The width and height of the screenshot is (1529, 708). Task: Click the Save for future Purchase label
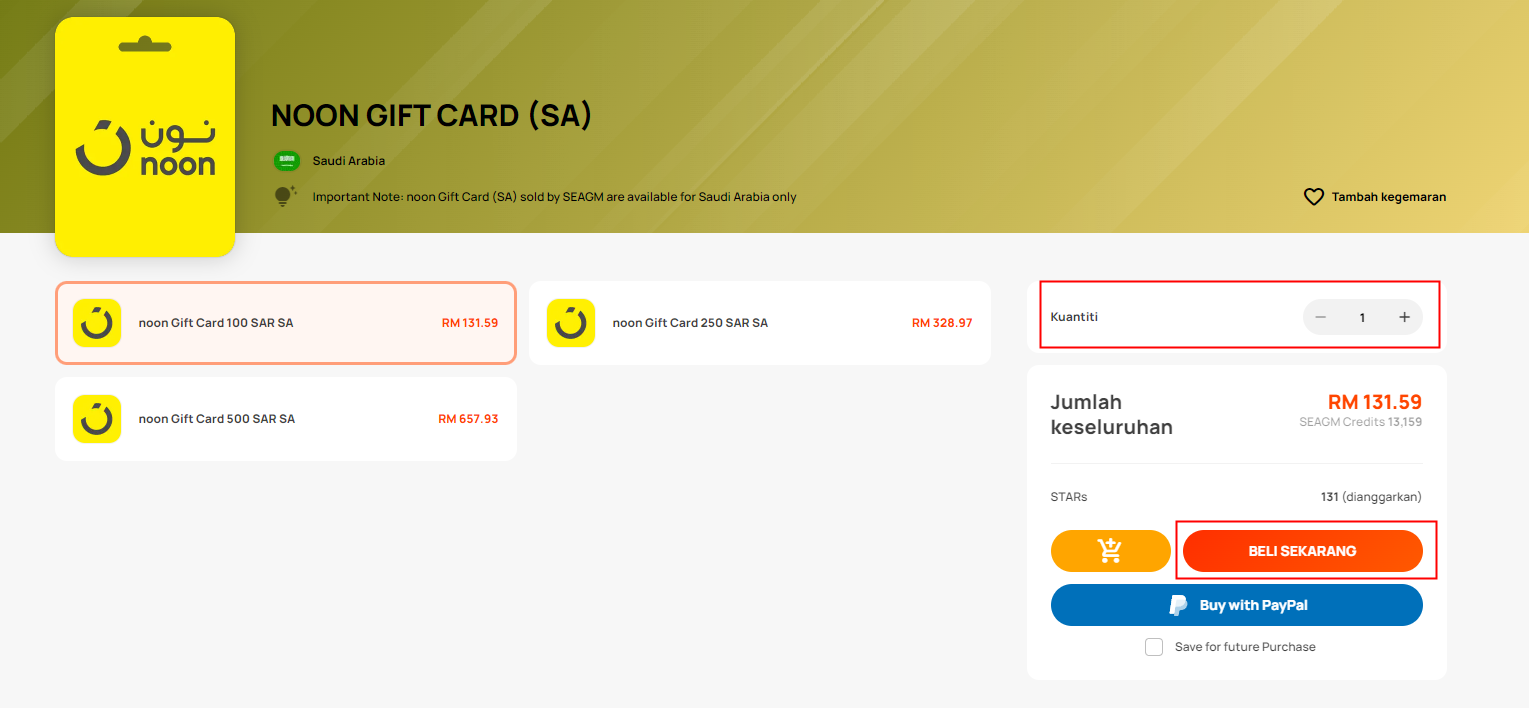pos(1245,647)
